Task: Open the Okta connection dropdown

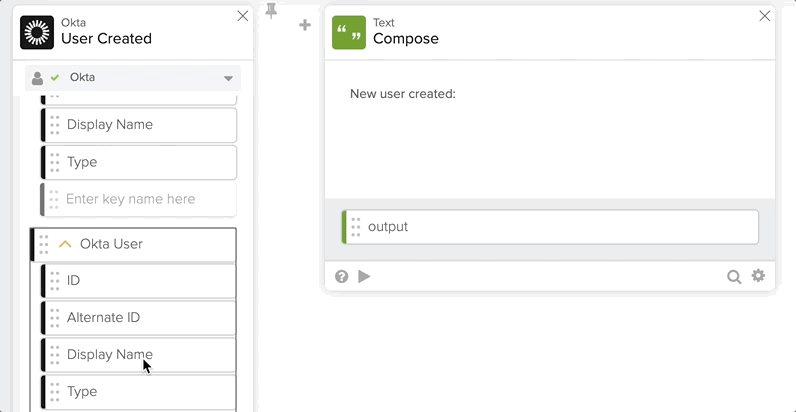Action: (228, 78)
